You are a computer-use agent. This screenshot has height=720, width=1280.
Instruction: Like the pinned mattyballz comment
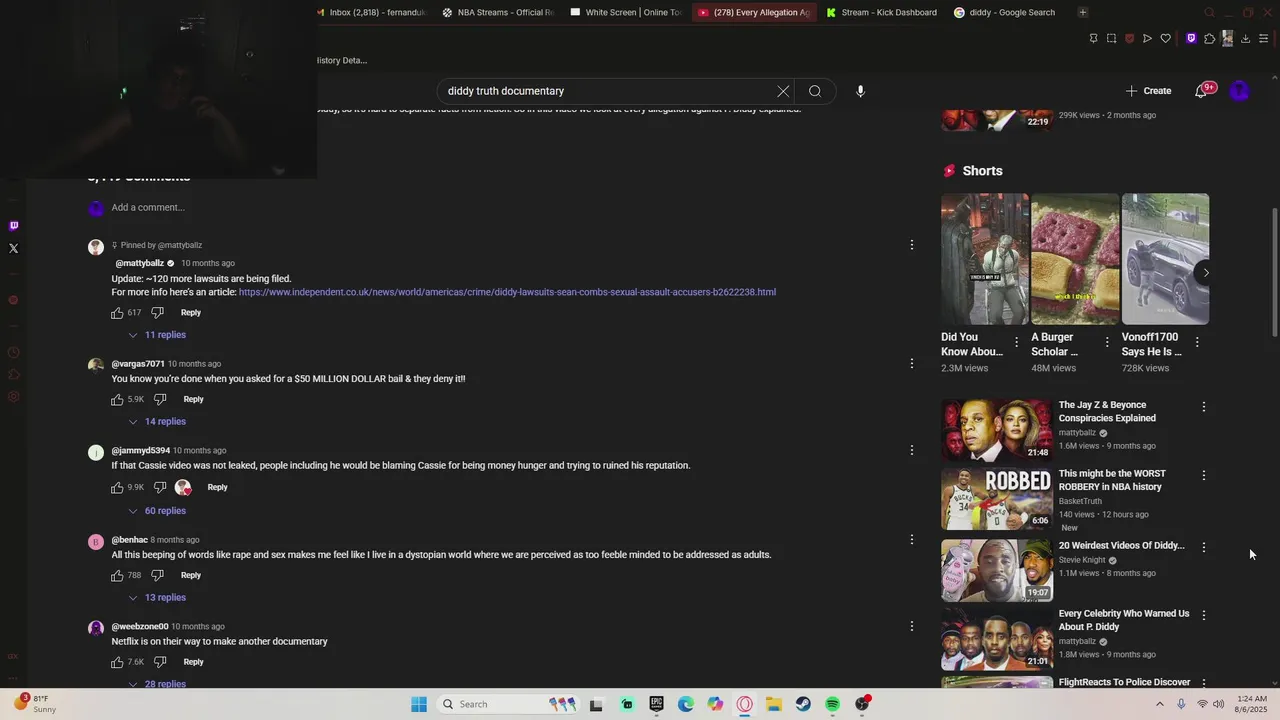point(117,313)
